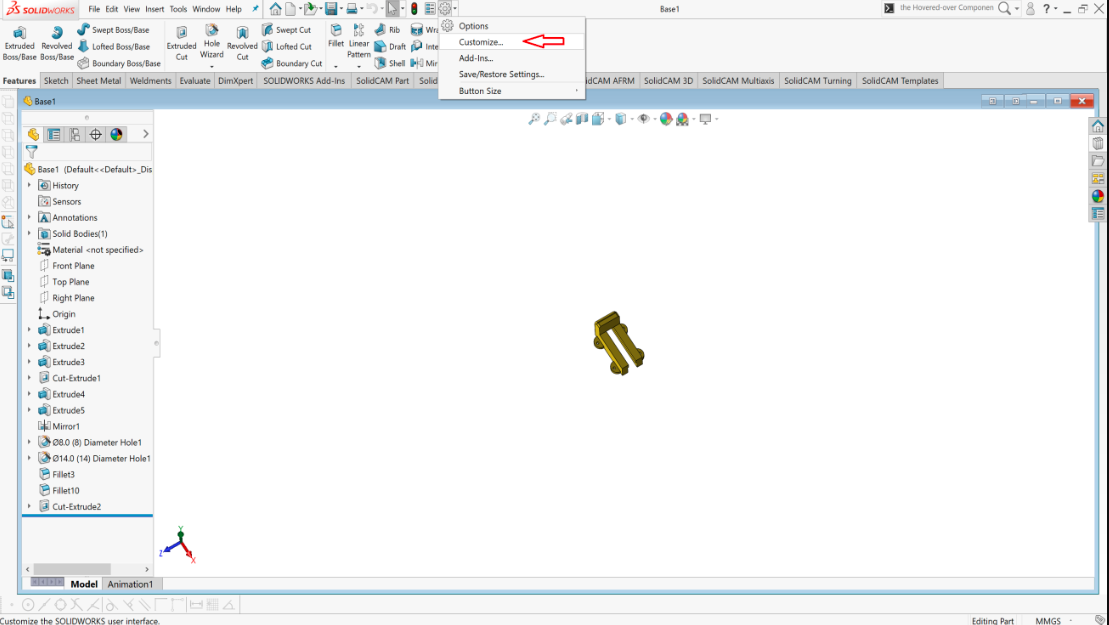Viewport: 1109px width, 625px height.
Task: Expand the History tree node
Action: point(29,185)
